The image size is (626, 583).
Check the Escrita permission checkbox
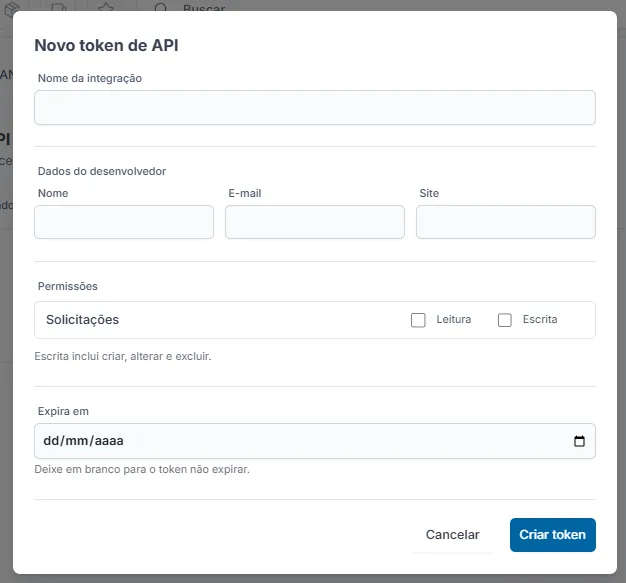[505, 320]
